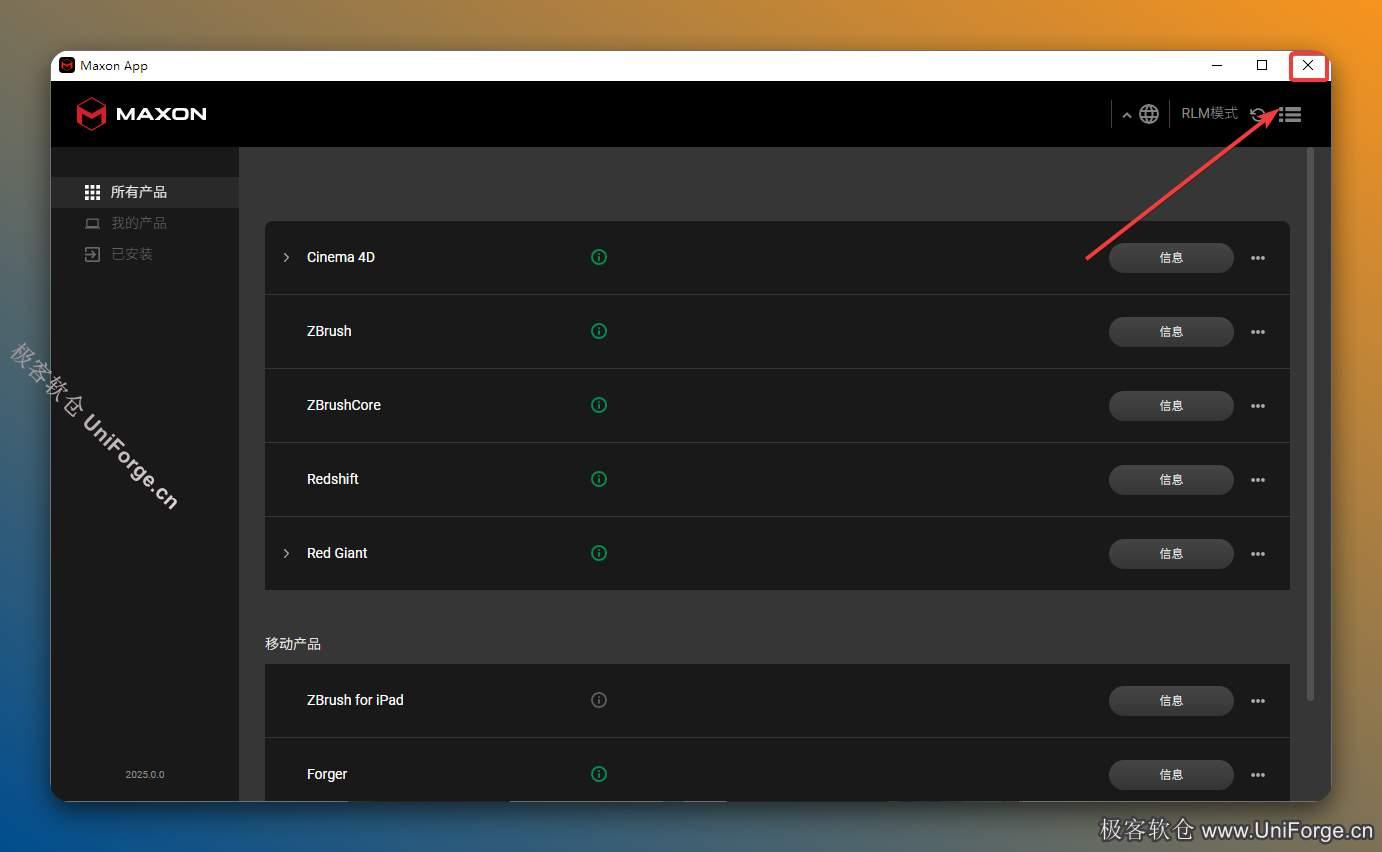Click the Redshift green info icon
This screenshot has width=1382, height=852.
click(599, 479)
